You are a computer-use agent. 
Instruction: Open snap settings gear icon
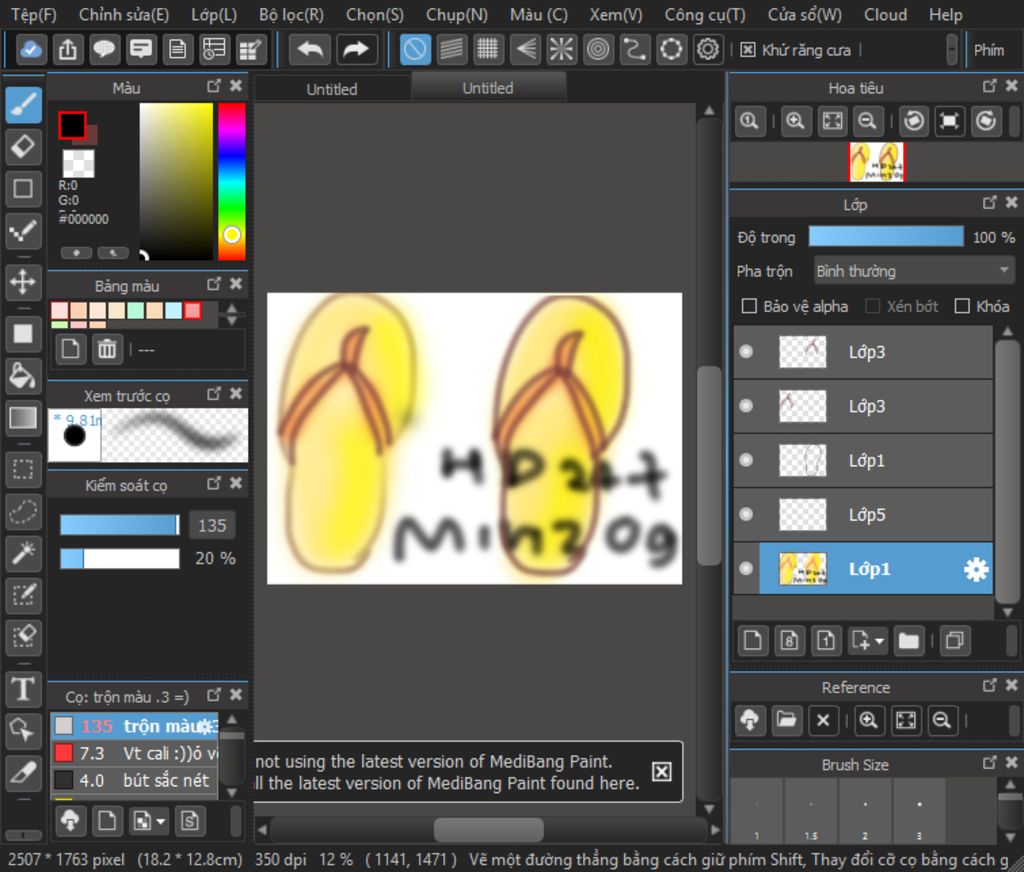(708, 49)
